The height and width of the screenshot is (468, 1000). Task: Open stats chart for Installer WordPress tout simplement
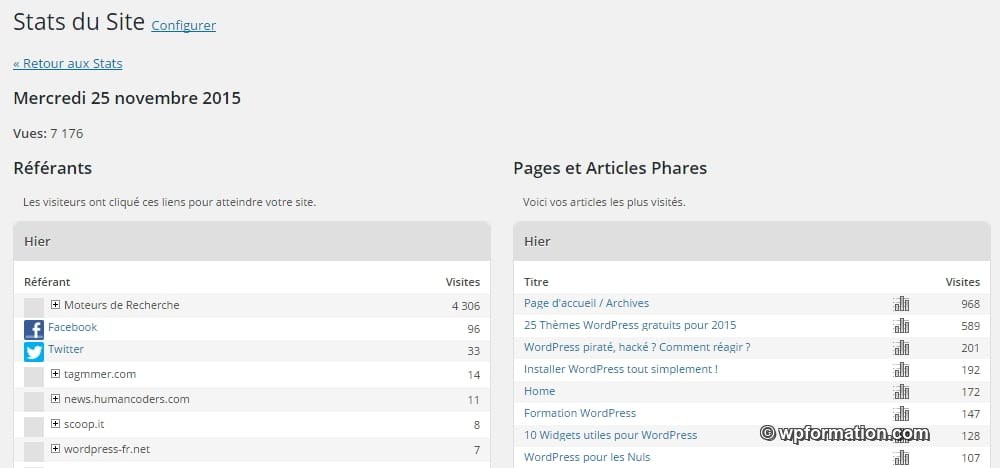[902, 370]
